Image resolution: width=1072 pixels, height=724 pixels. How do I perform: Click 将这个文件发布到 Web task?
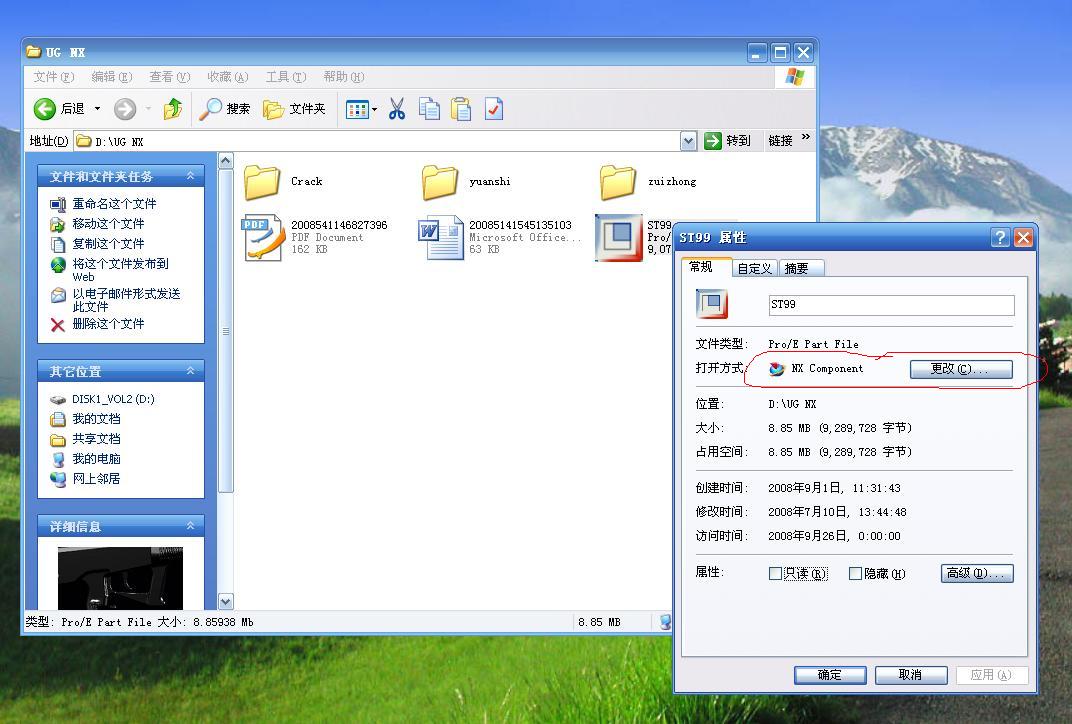click(120, 269)
